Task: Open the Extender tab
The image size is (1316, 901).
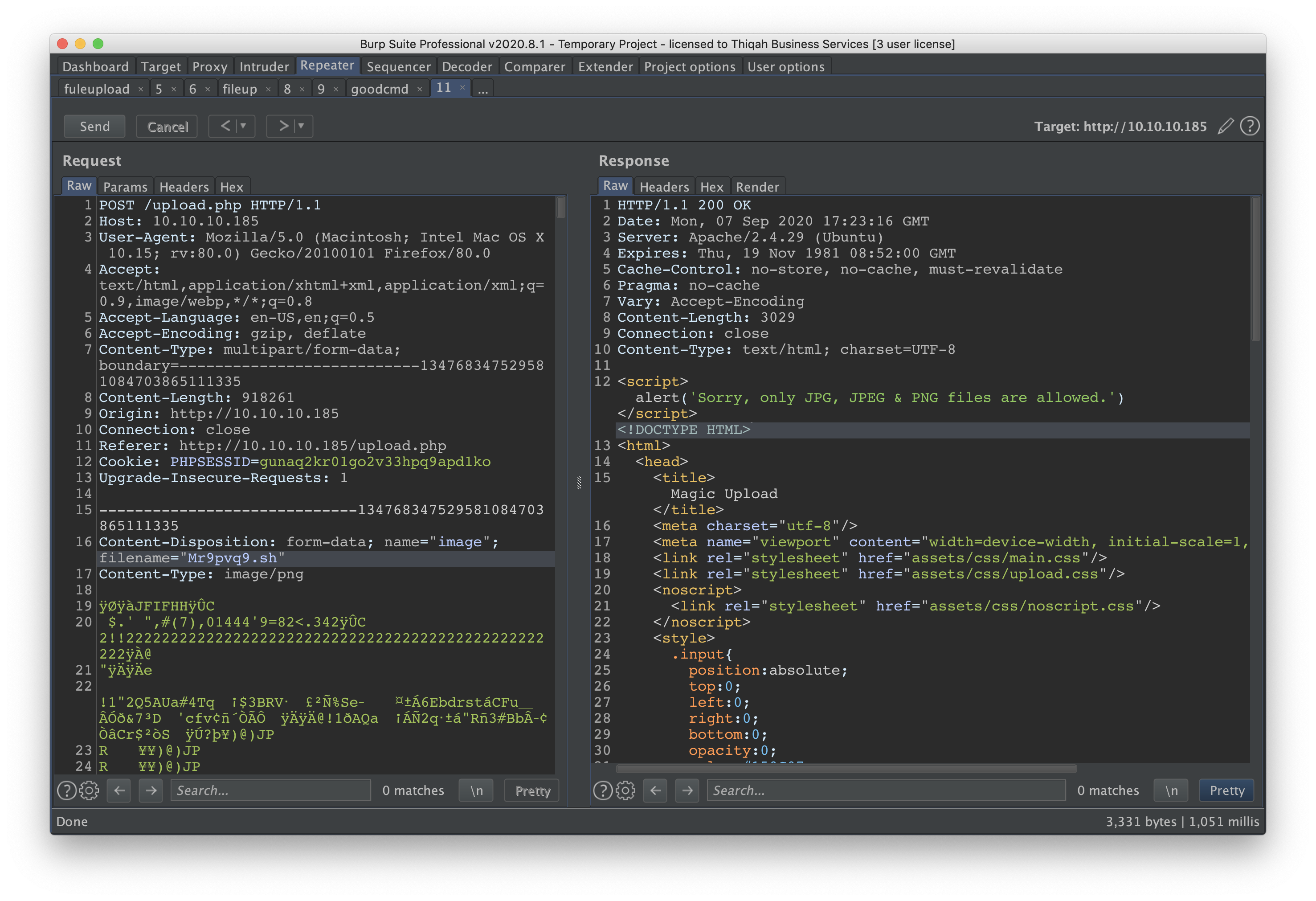Action: coord(605,67)
